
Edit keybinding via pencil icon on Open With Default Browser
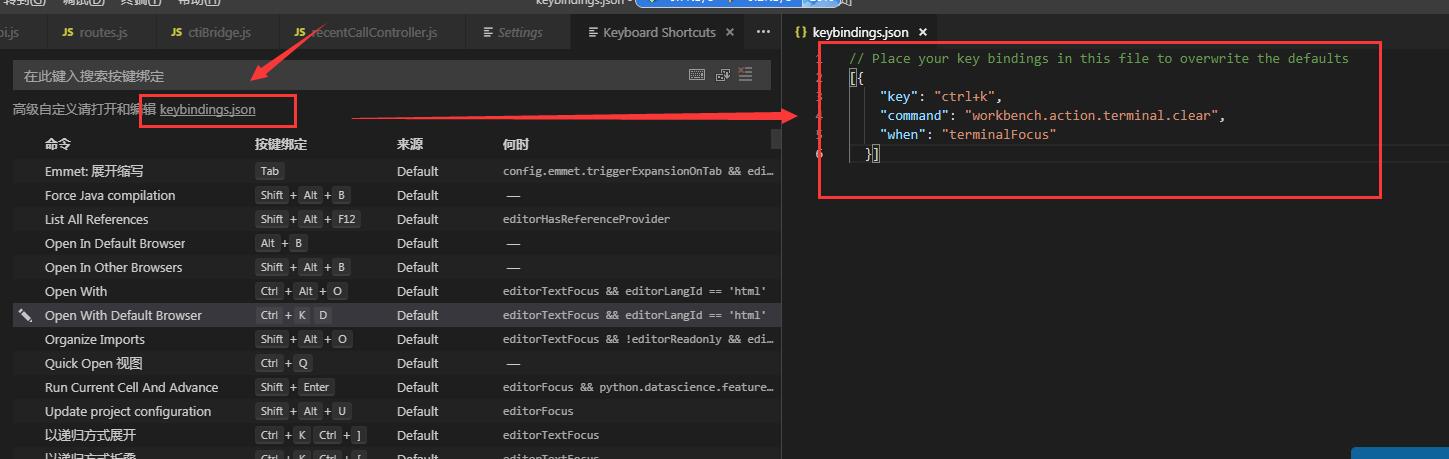pos(25,315)
